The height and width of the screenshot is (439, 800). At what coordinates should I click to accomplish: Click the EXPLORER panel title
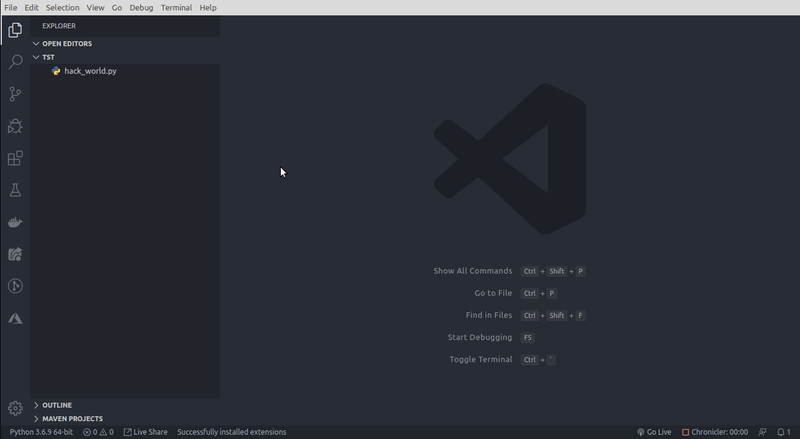[59, 26]
